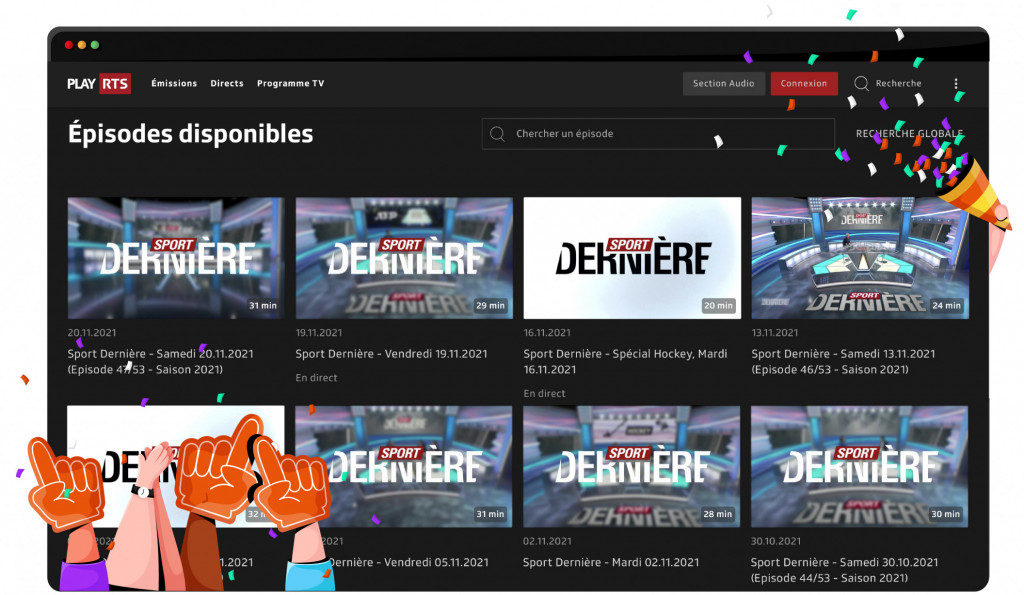Click RECHERCHE GLOBALE link
The image size is (1024, 595).
pos(910,134)
